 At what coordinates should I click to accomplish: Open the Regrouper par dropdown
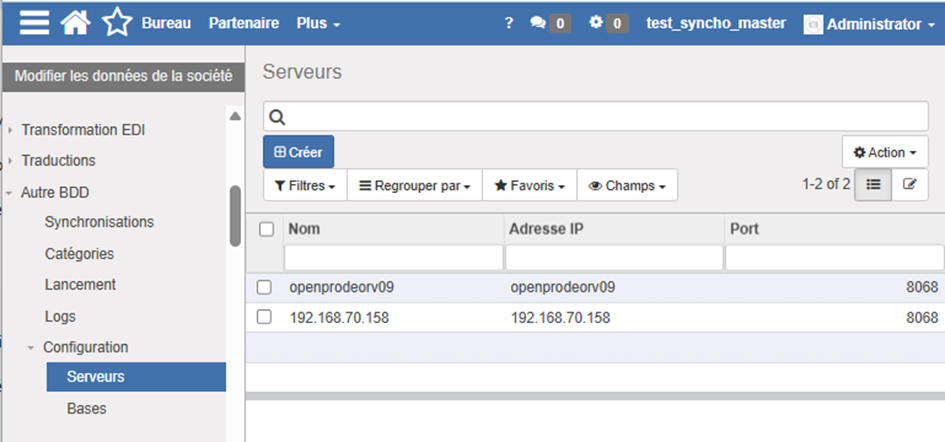coord(414,185)
